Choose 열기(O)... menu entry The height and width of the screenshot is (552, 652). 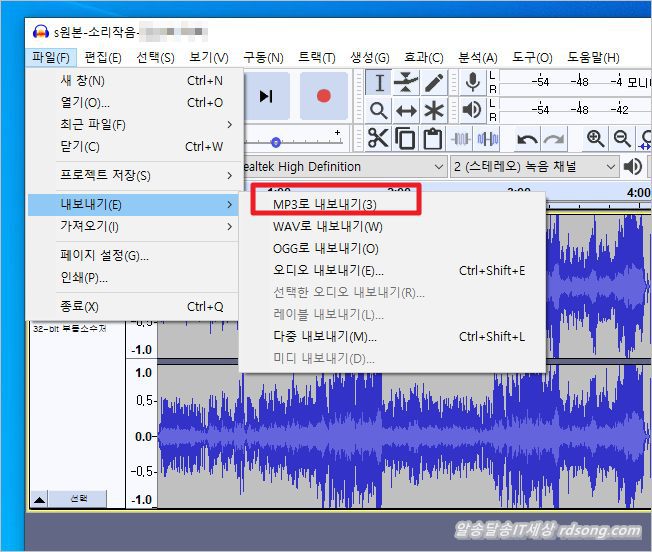[x=133, y=103]
